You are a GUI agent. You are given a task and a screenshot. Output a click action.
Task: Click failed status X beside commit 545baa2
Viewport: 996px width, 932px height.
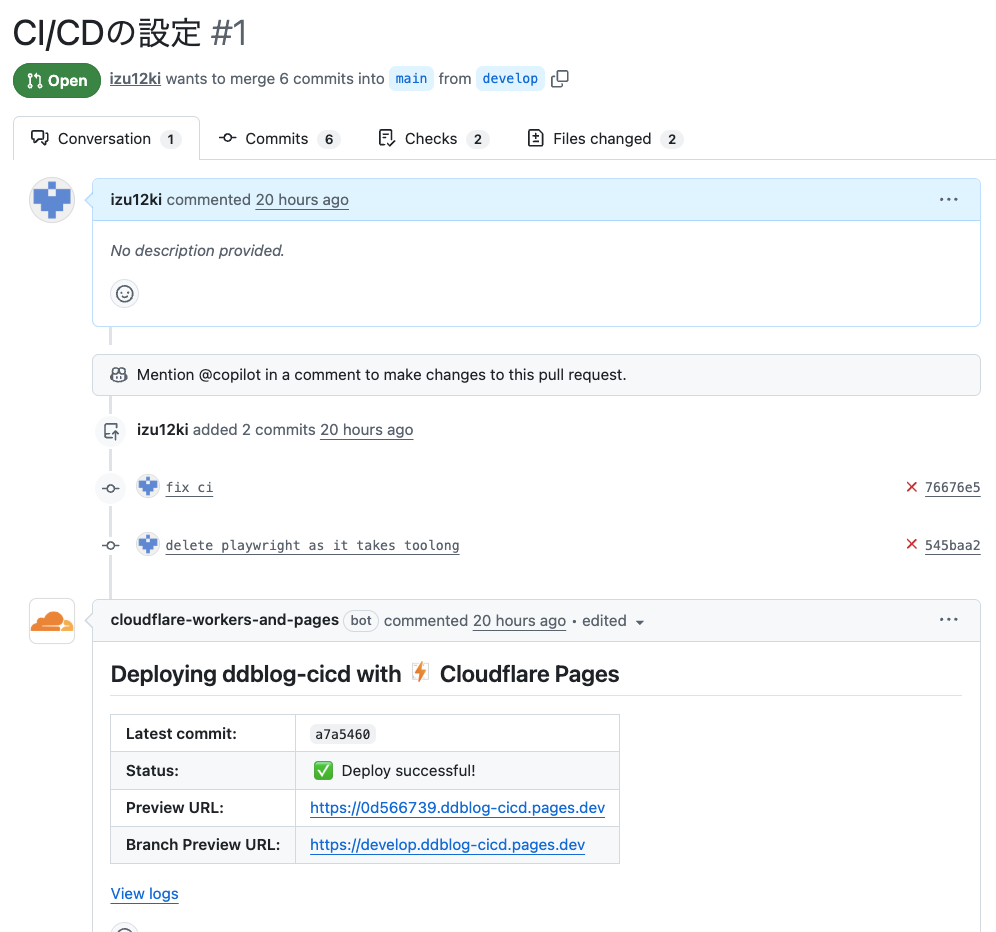[x=911, y=545]
